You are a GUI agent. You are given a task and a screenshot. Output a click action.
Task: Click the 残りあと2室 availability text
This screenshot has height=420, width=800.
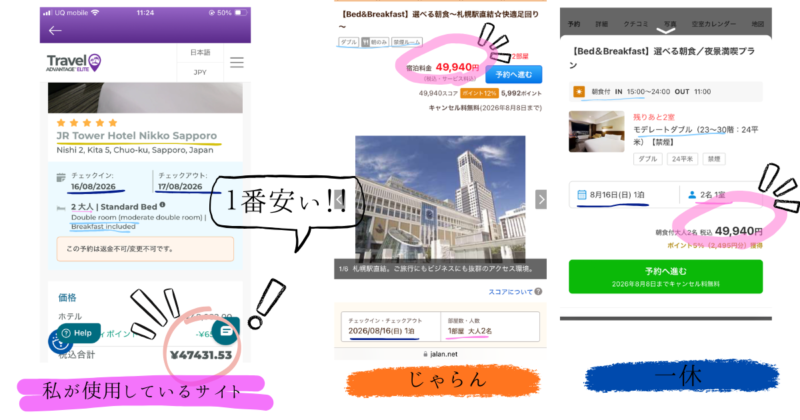click(654, 117)
